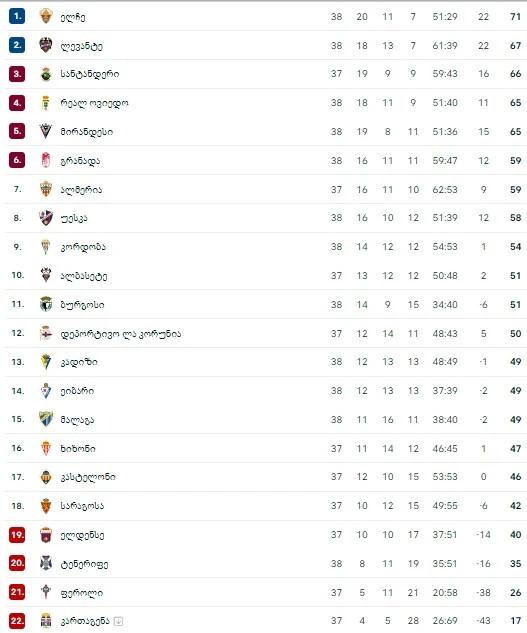Open the კორდობა team name link
527x633 pixels.
[x=83, y=247]
